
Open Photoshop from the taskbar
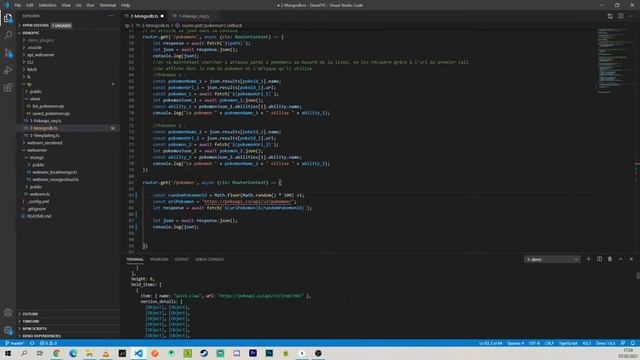(x=269, y=353)
